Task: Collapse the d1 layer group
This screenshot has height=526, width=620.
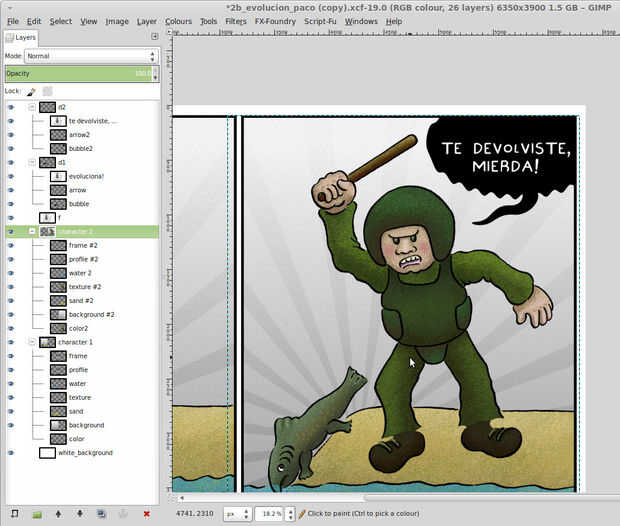Action: point(31,162)
